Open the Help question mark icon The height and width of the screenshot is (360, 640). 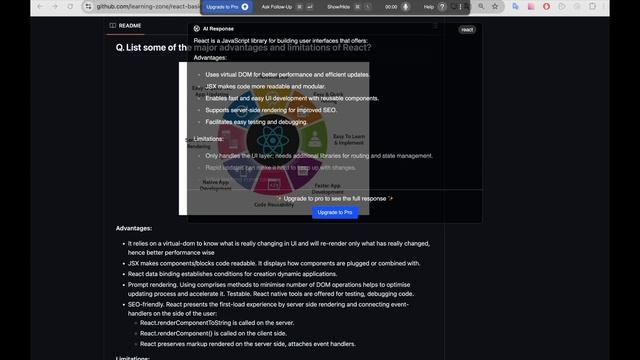tap(442, 7)
